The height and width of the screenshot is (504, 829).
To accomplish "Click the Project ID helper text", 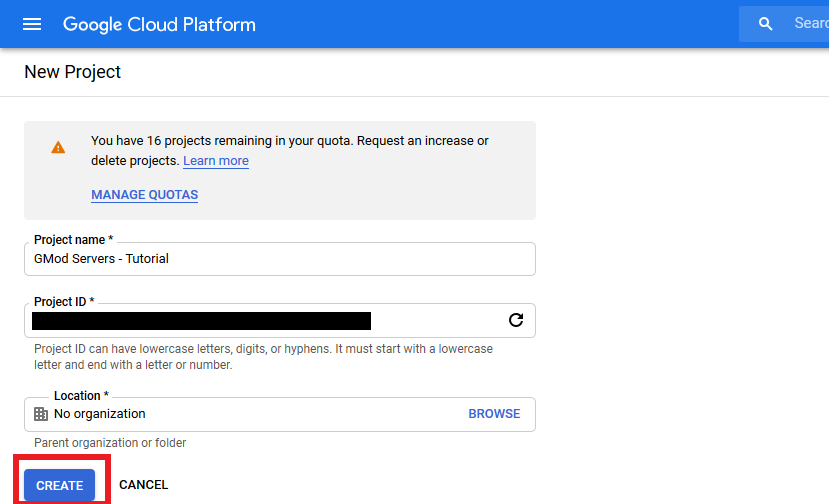I will [x=263, y=357].
